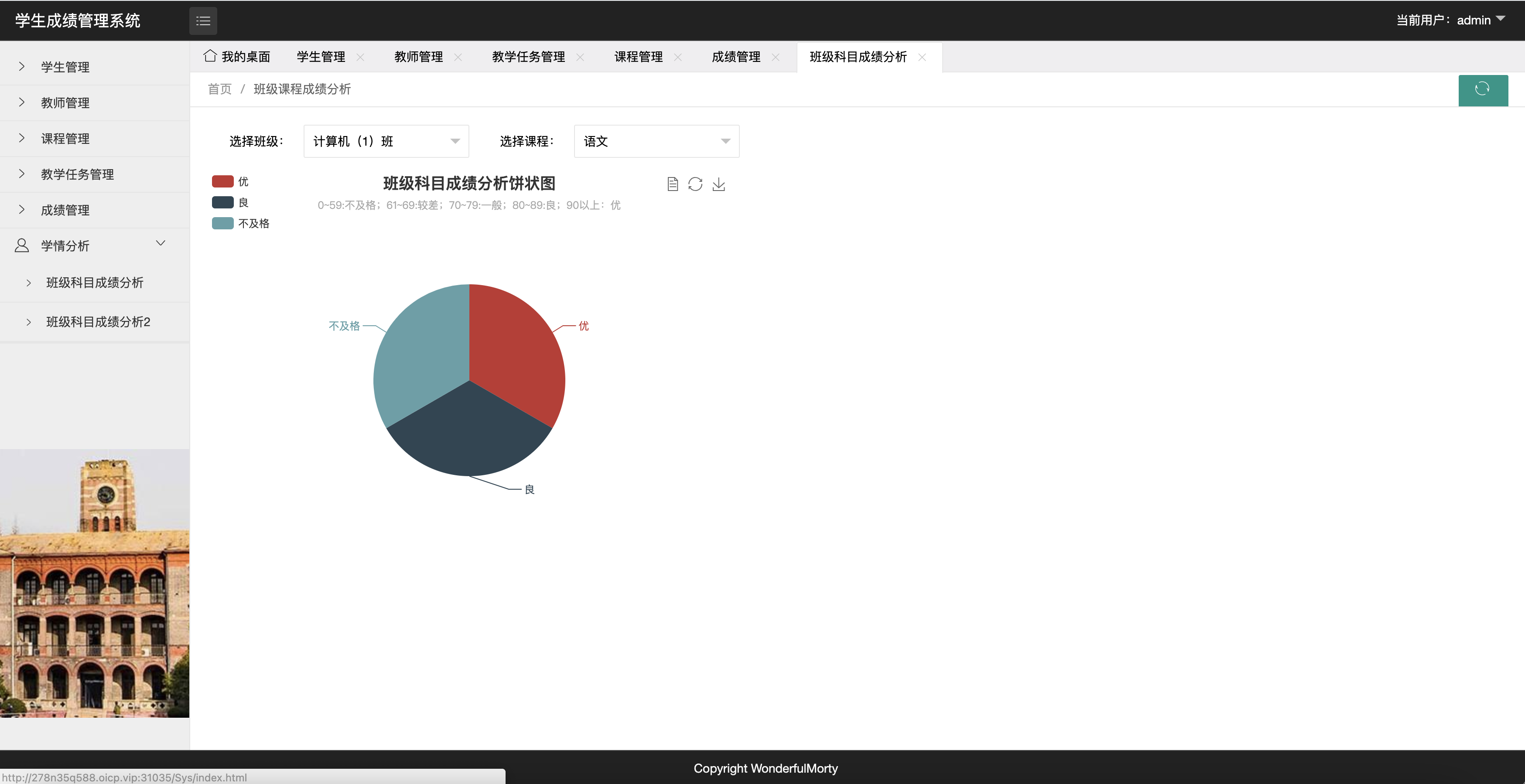Toggle the 良 legend series

pyautogui.click(x=223, y=202)
